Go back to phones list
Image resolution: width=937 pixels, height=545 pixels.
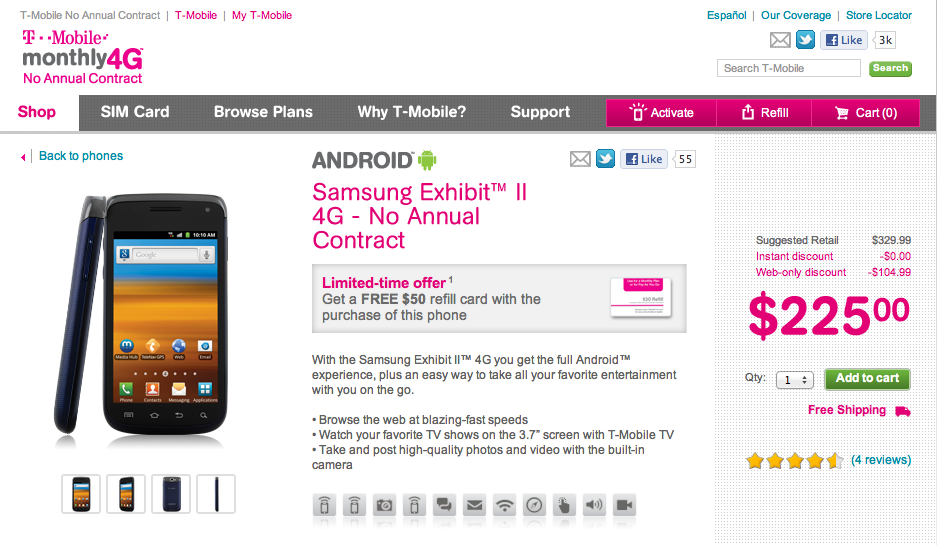pyautogui.click(x=81, y=156)
